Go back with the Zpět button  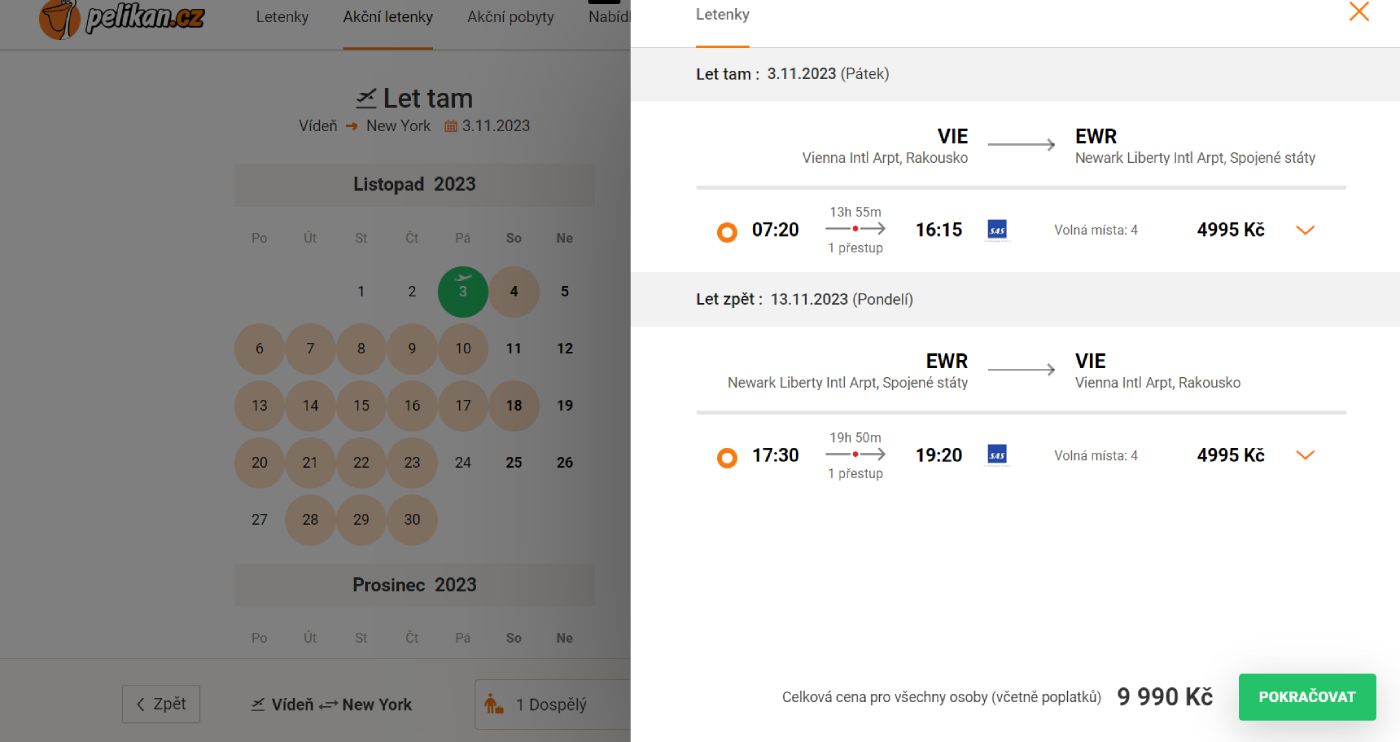click(x=161, y=704)
